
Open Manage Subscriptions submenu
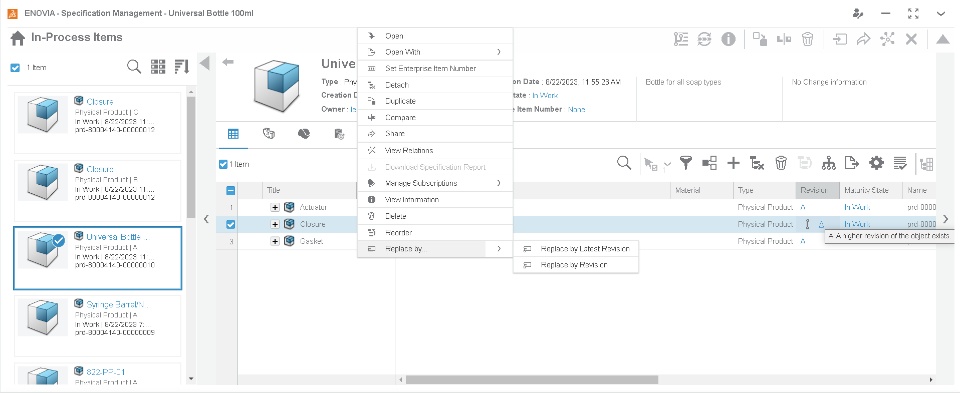coord(435,183)
